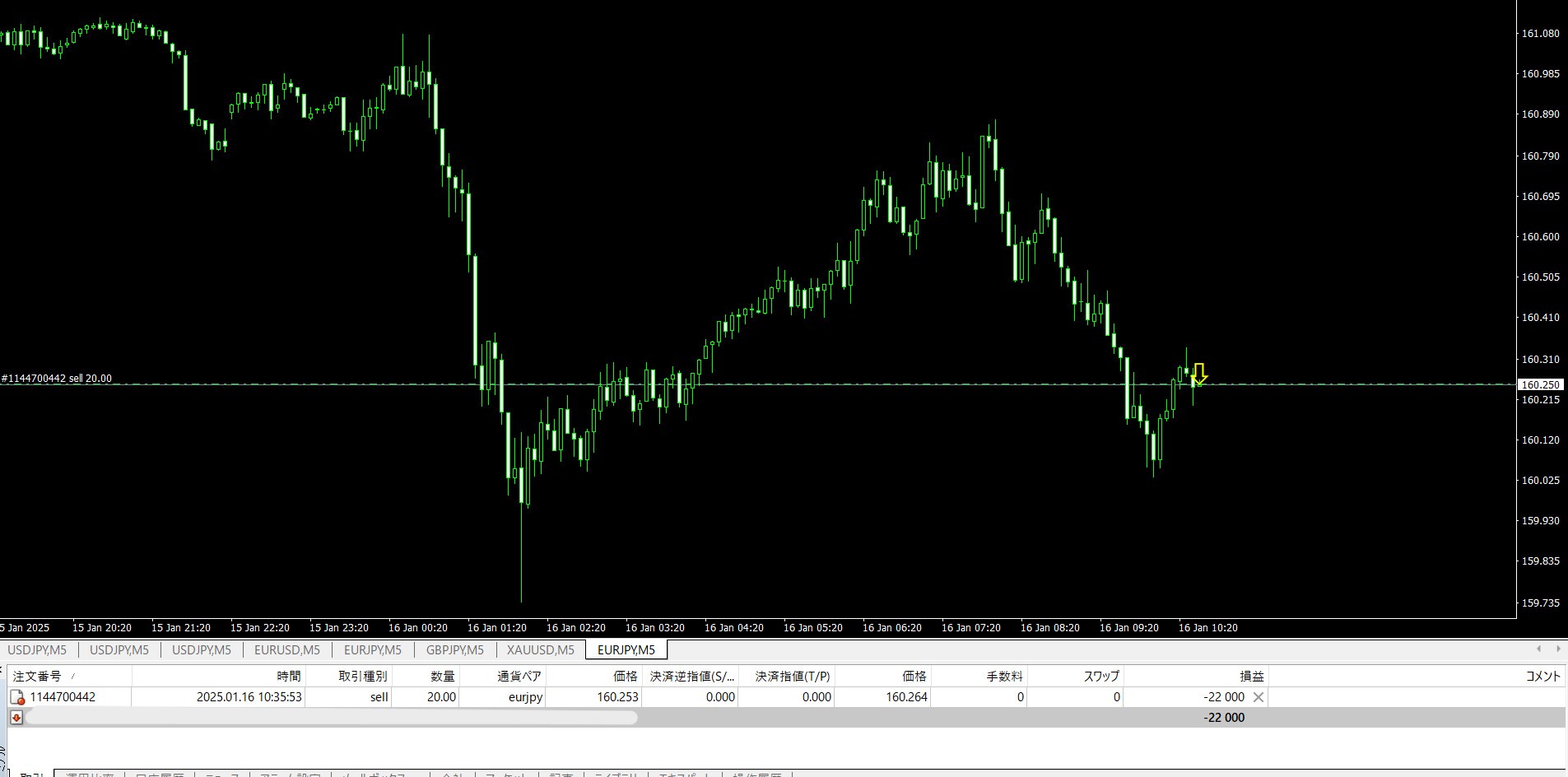
Task: Switch to the XAUUSD,M5 chart tab
Action: (541, 650)
